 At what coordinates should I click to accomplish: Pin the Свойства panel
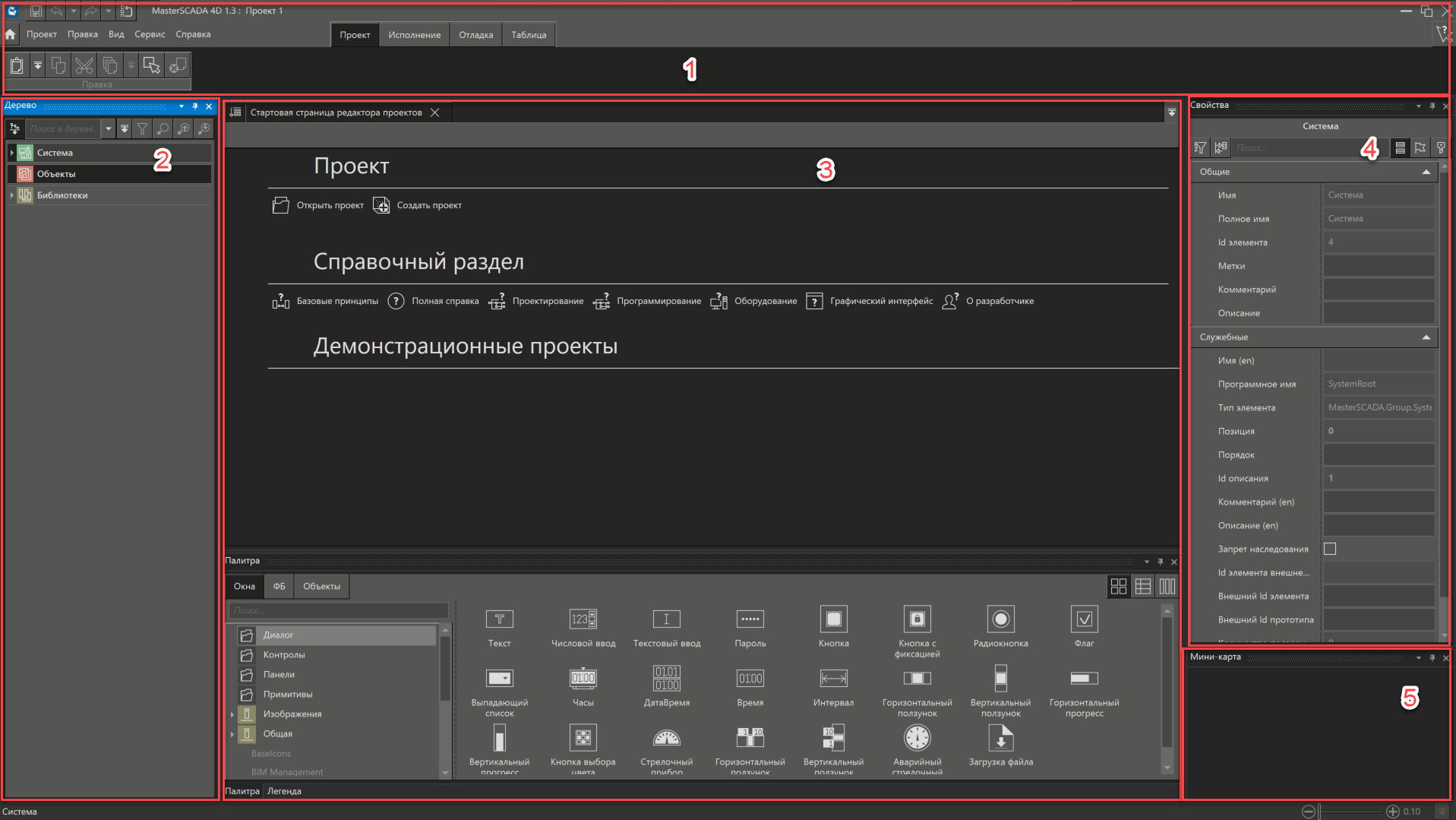tap(1432, 106)
